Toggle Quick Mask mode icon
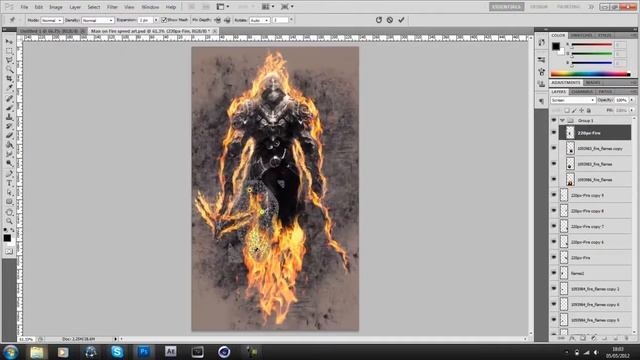 tap(9, 251)
